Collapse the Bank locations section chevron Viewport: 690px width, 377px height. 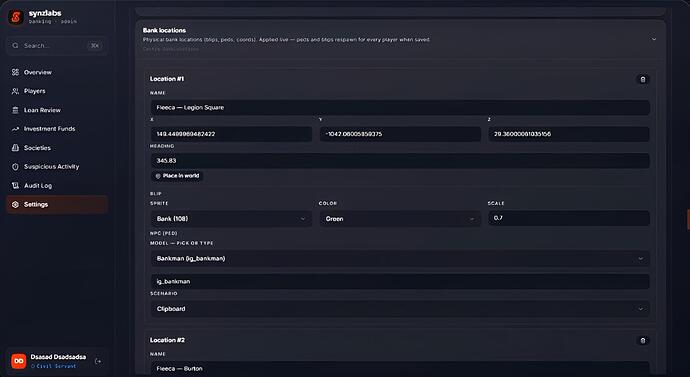pyautogui.click(x=654, y=39)
